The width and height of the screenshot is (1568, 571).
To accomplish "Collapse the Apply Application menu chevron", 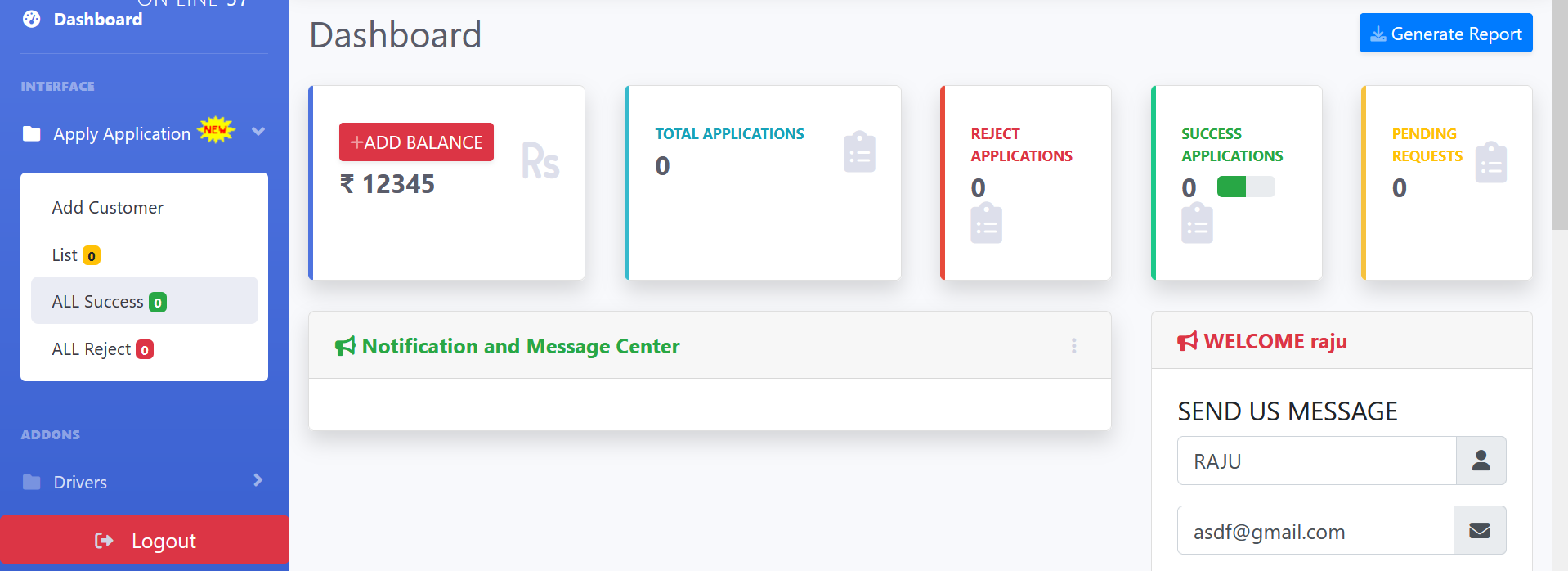I will click(x=258, y=132).
